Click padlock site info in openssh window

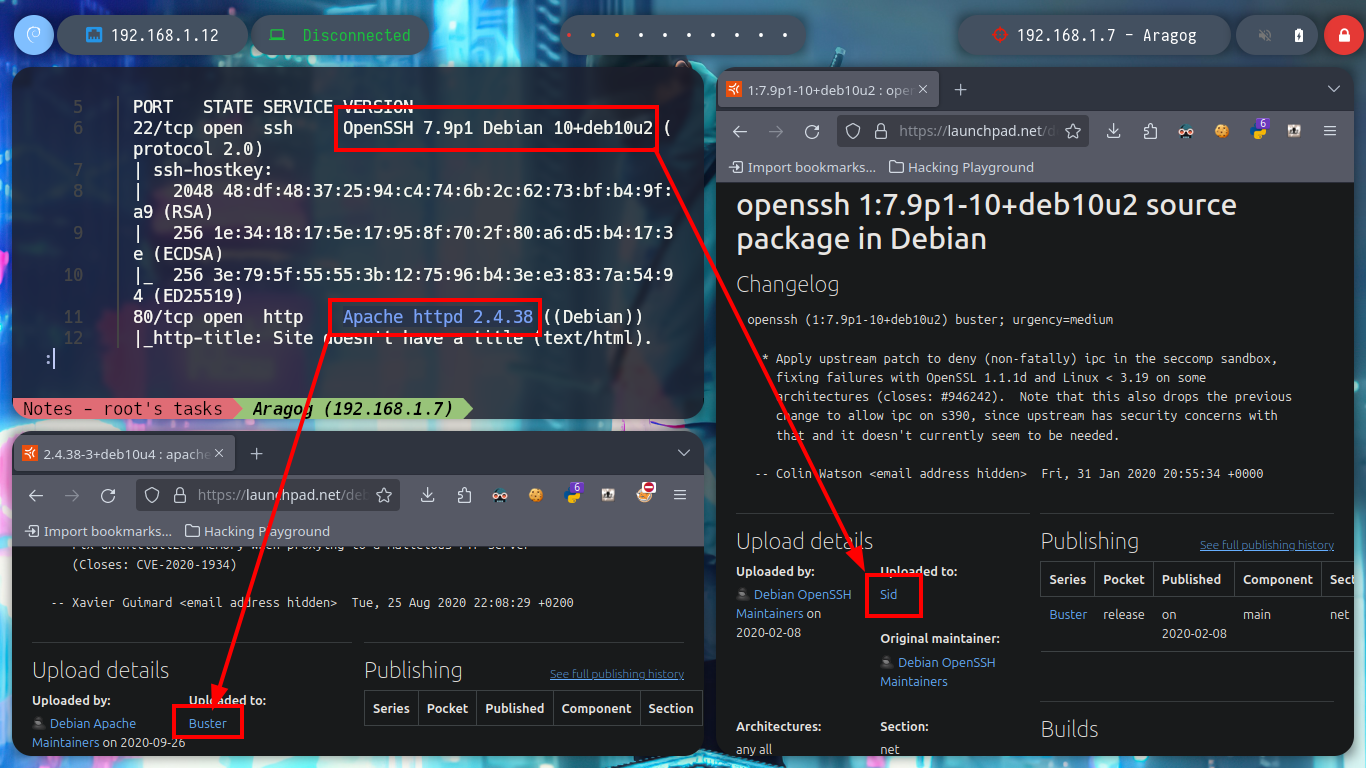point(881,131)
